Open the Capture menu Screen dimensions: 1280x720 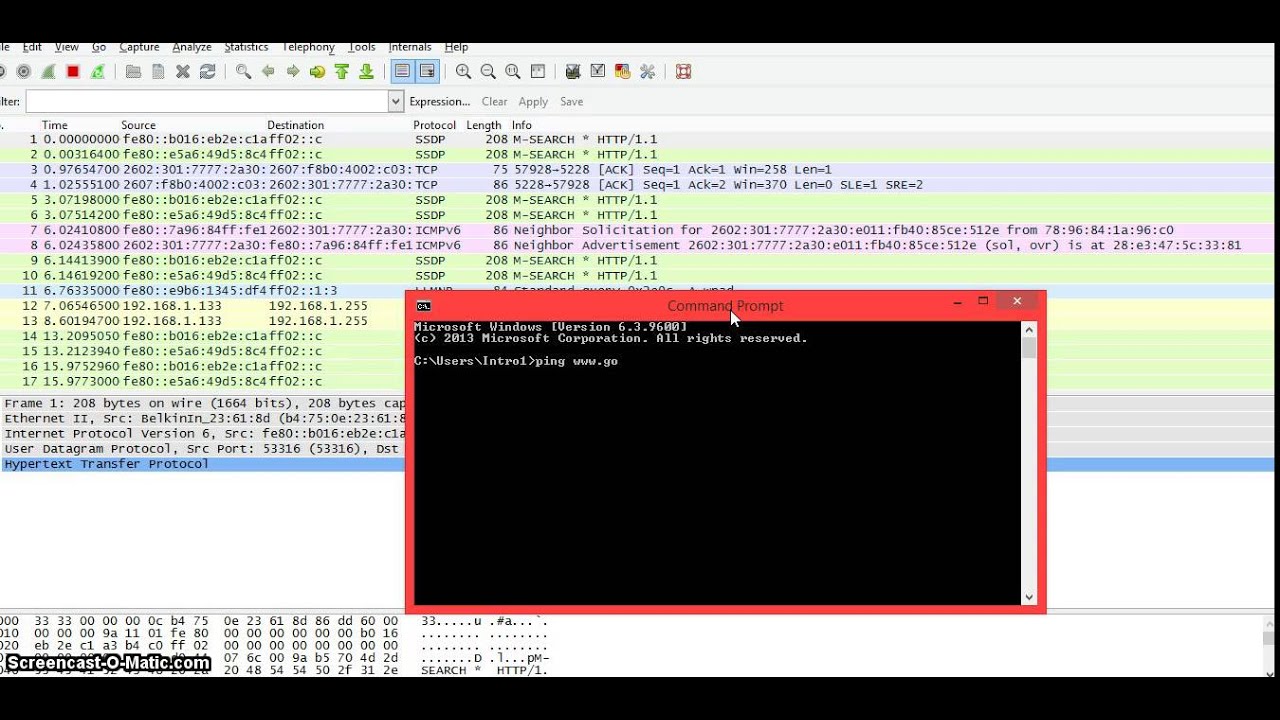click(x=139, y=47)
